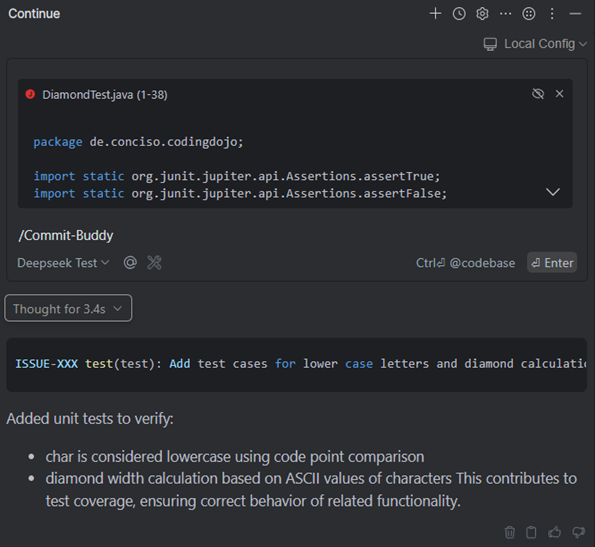Click the assertTrue import line
Viewport: 595px width, 547px height.
(237, 176)
